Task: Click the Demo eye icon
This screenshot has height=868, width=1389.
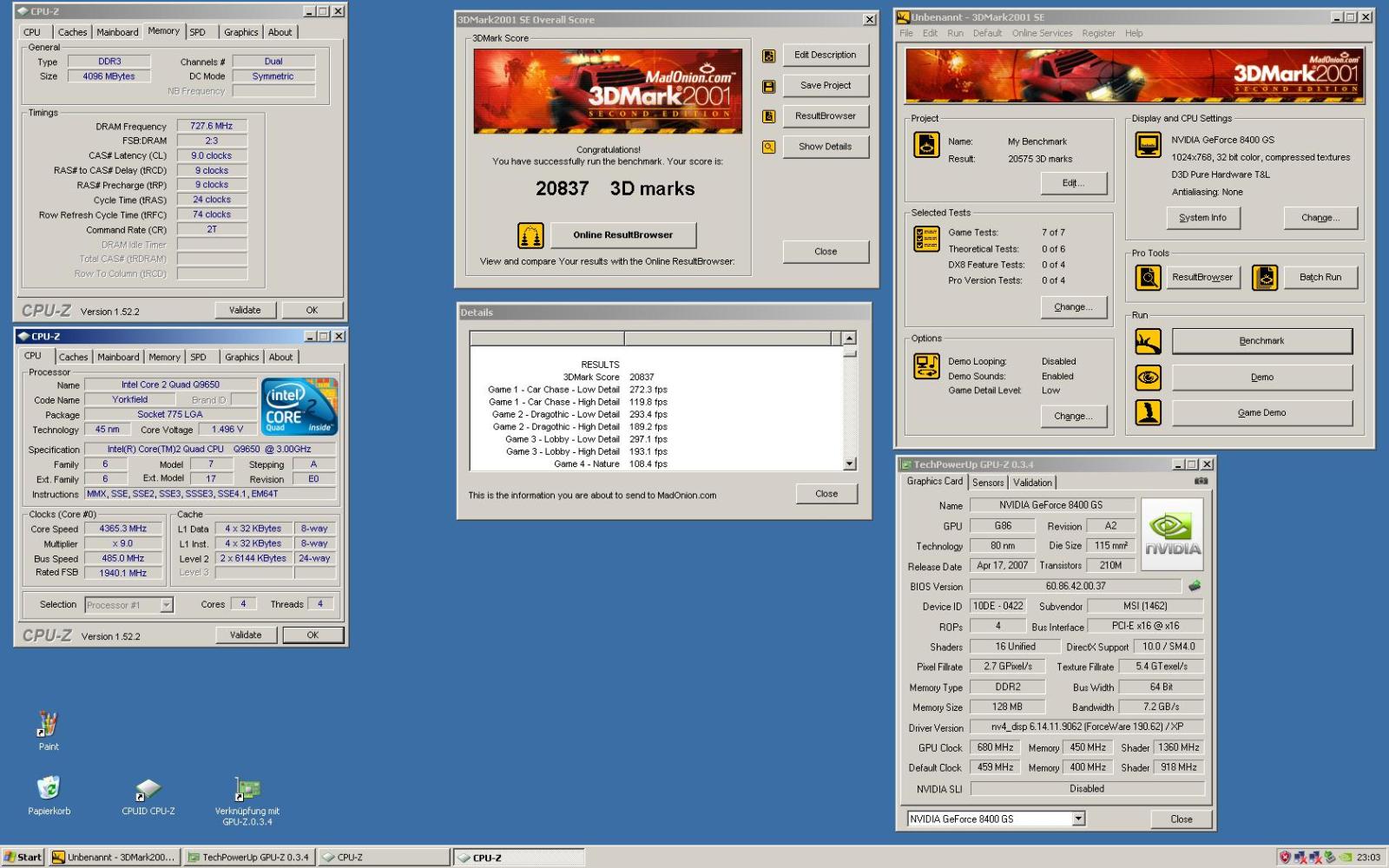Action: tap(1148, 378)
